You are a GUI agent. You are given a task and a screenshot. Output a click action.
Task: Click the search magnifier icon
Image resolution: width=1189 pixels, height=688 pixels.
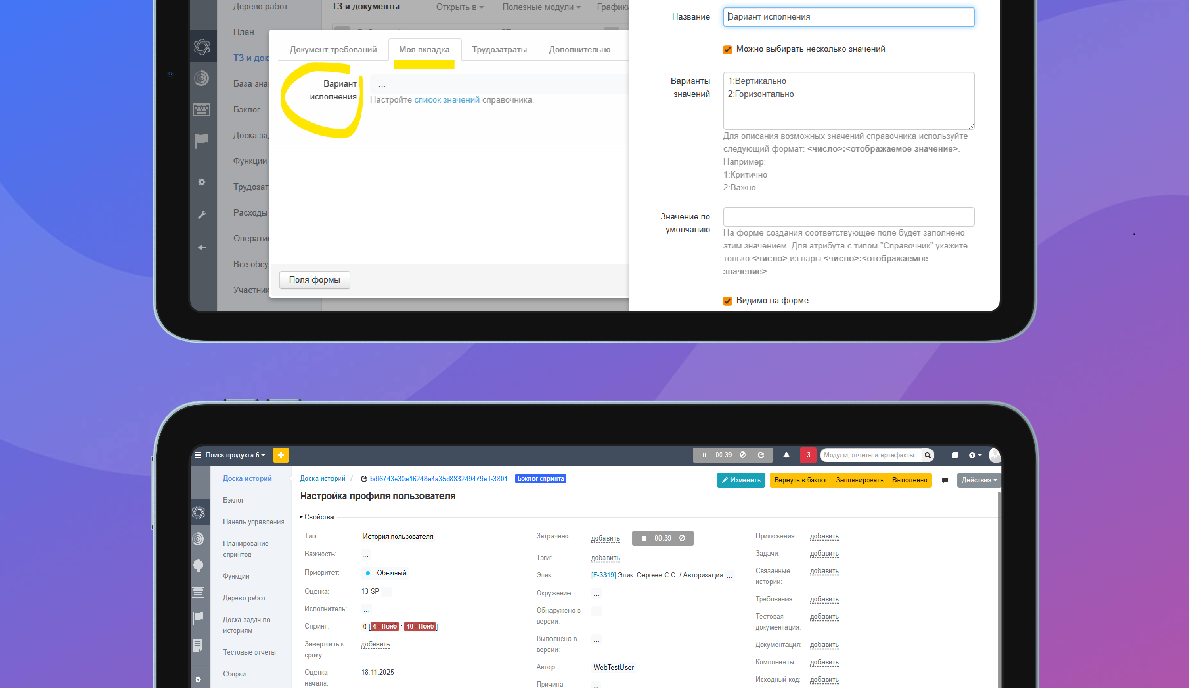(x=927, y=455)
